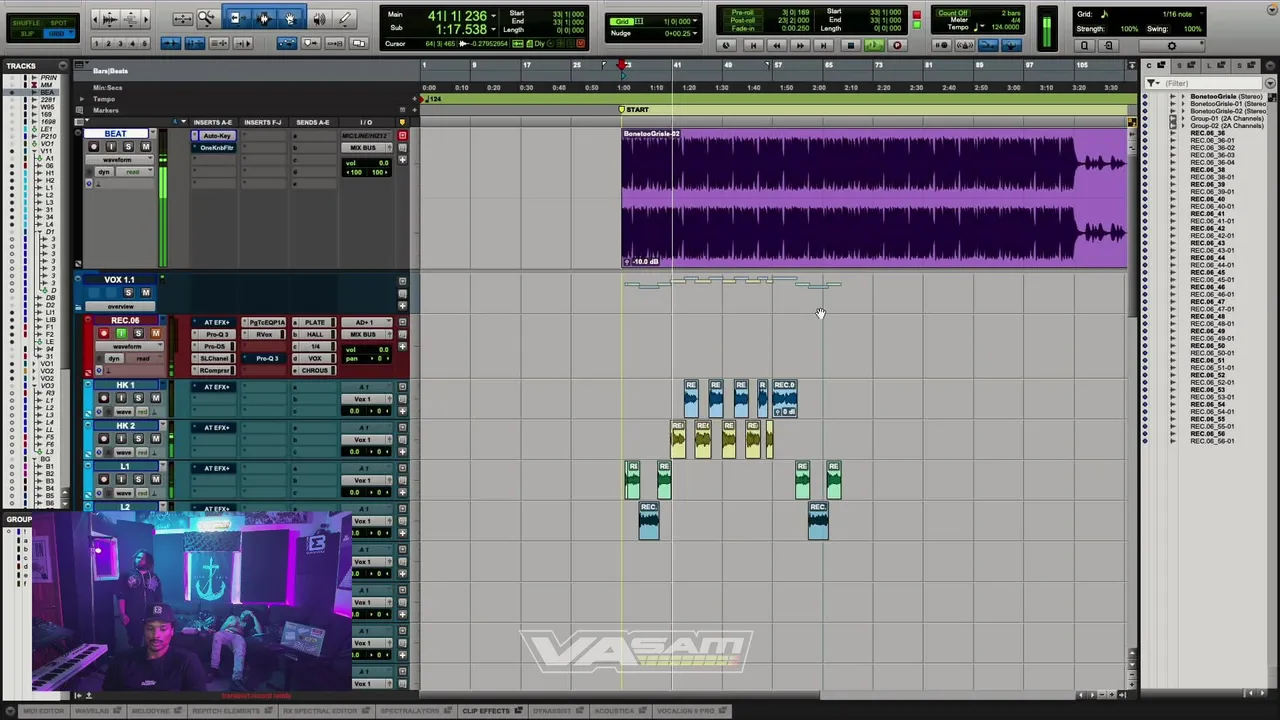
Task: Solo the VOX 1.1 folder track
Action: point(128,293)
